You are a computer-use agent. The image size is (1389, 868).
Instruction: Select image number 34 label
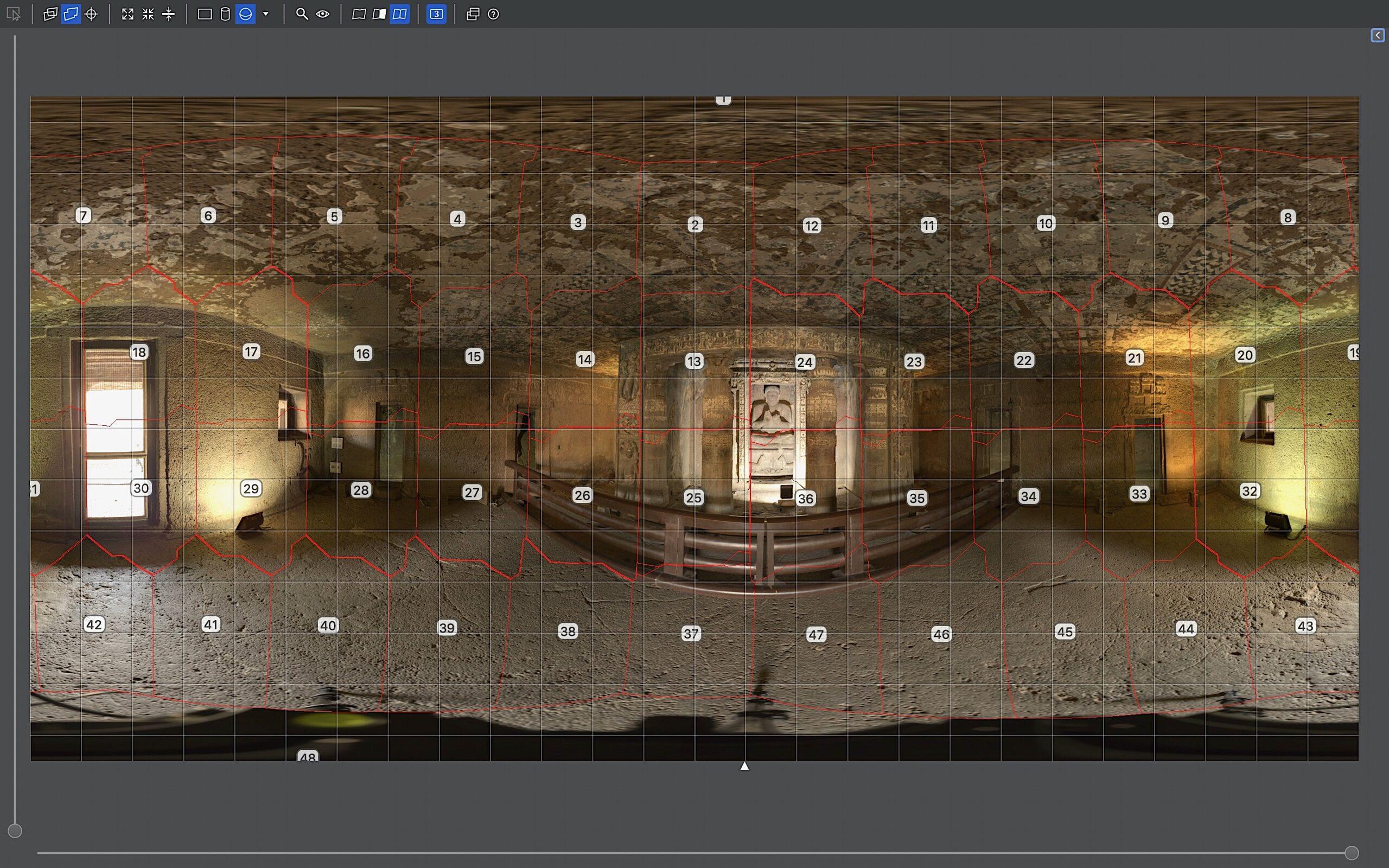pos(1029,496)
